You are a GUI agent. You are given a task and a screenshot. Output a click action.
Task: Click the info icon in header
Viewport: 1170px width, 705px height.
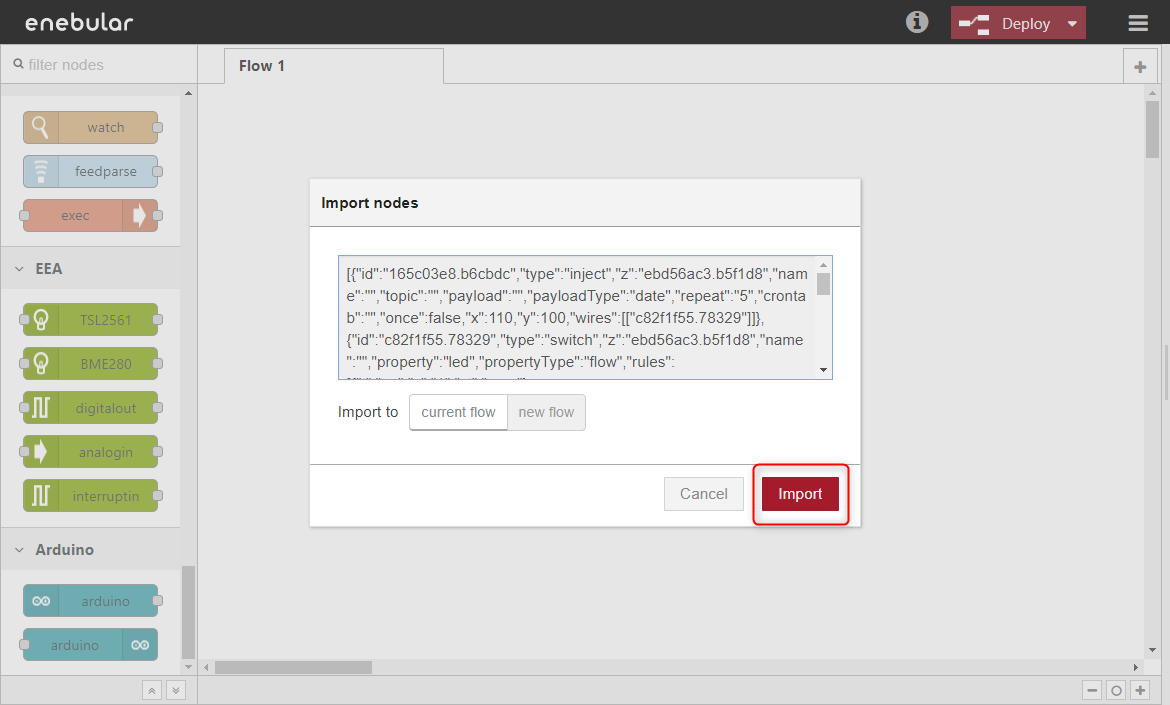(x=916, y=22)
